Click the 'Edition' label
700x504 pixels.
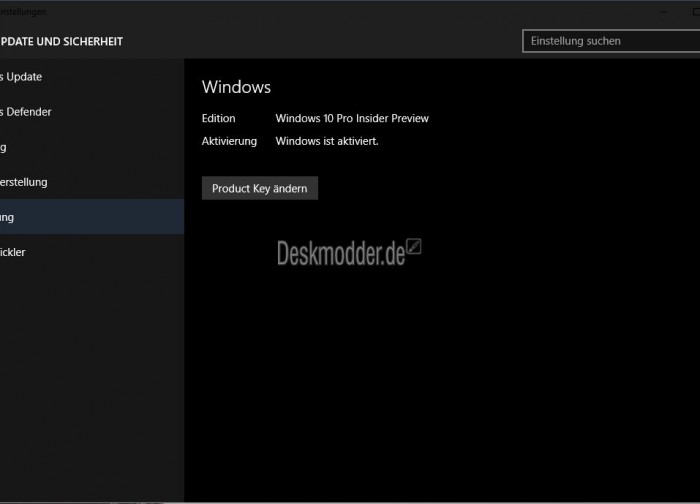pyautogui.click(x=218, y=118)
